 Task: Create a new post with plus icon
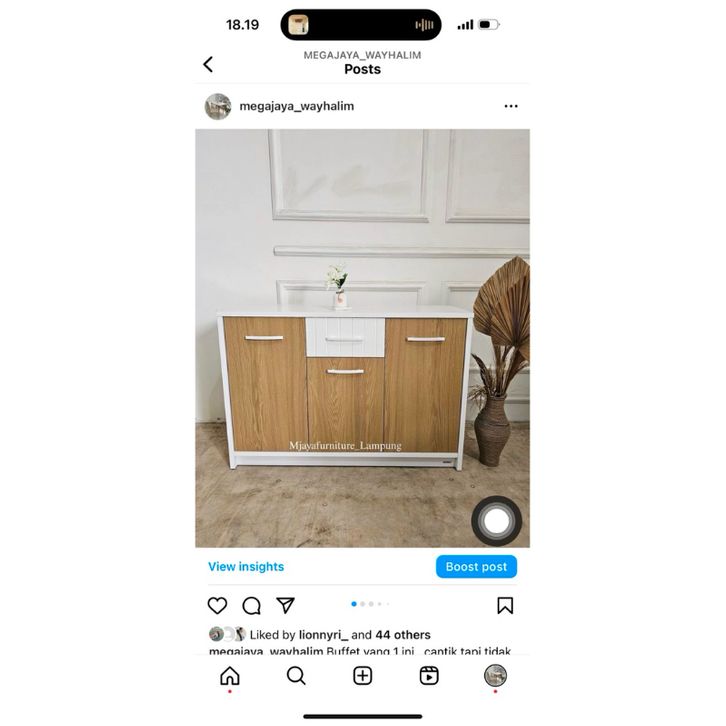(363, 676)
